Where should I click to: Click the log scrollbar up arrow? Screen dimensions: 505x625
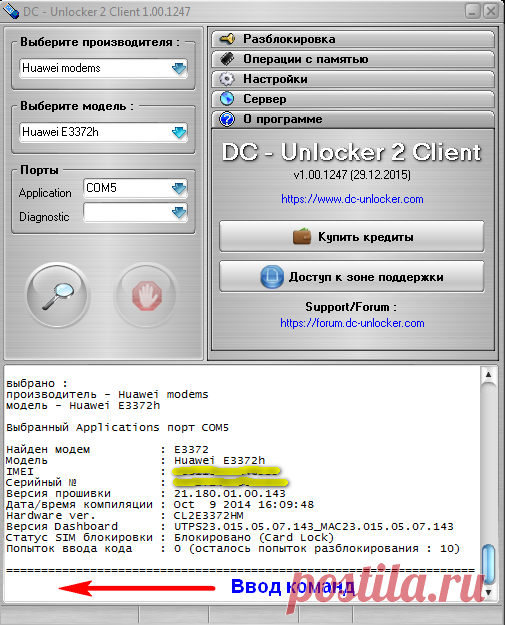(488, 375)
